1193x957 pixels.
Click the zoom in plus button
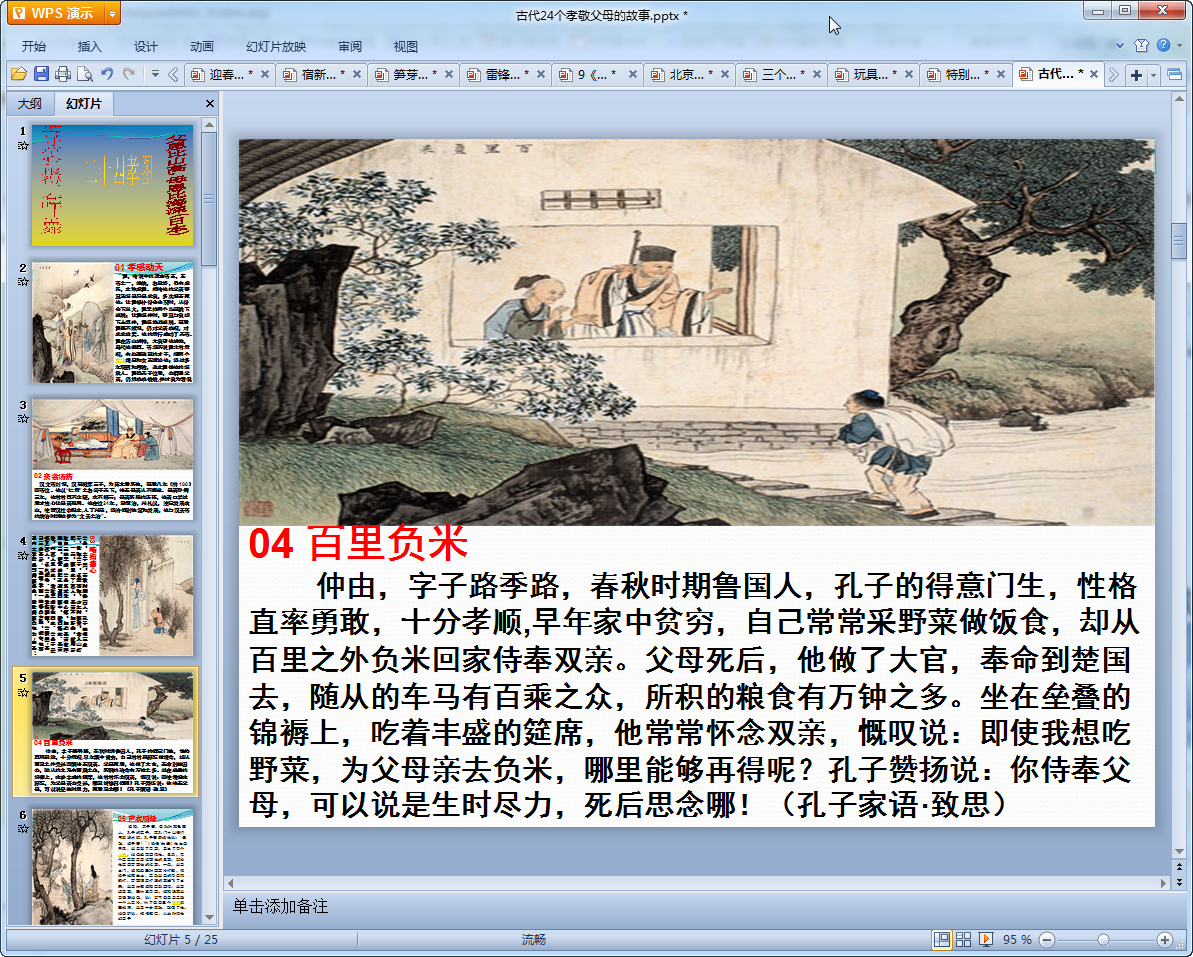click(x=1164, y=939)
